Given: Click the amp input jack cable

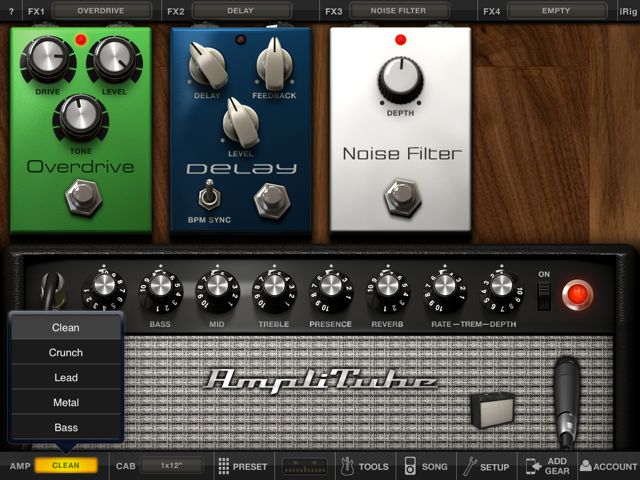Looking at the screenshot, I should (52, 291).
